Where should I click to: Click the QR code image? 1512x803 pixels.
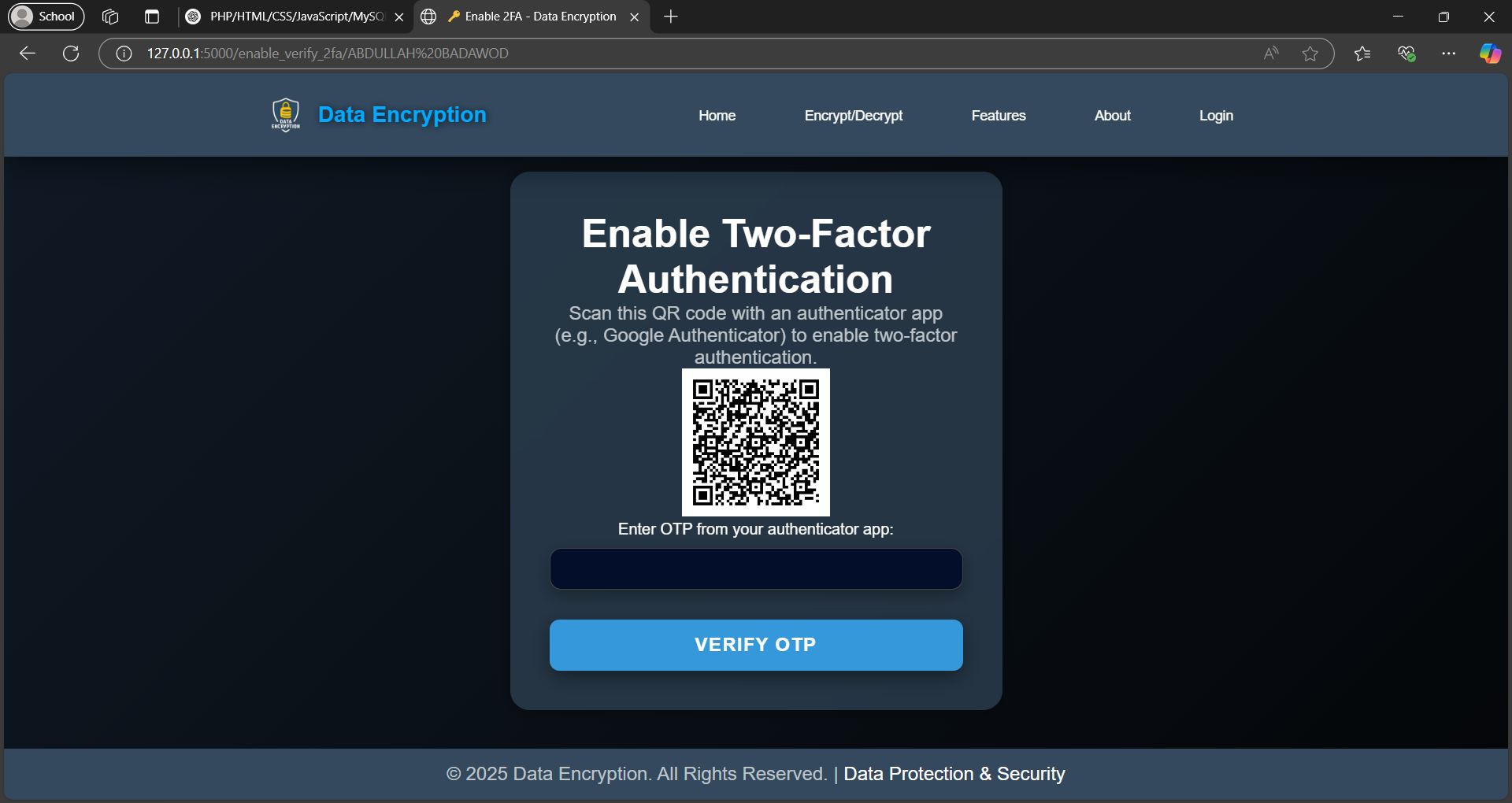(756, 442)
